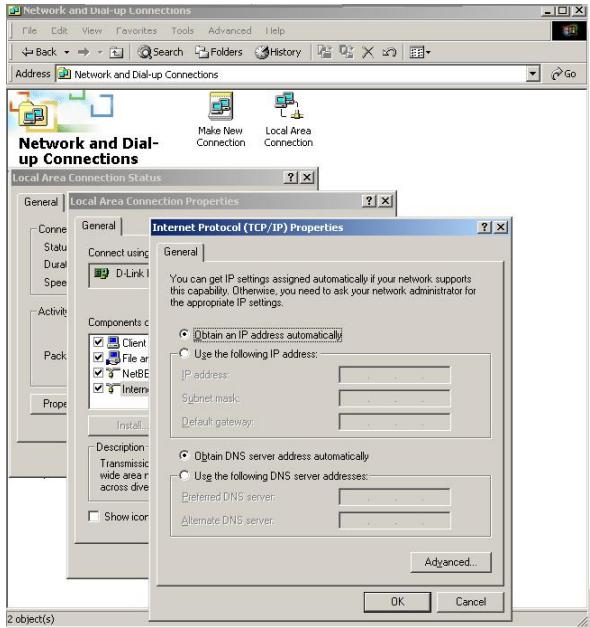Select General tab in TCP/IP Properties
This screenshot has width=590, height=628.
click(x=181, y=252)
